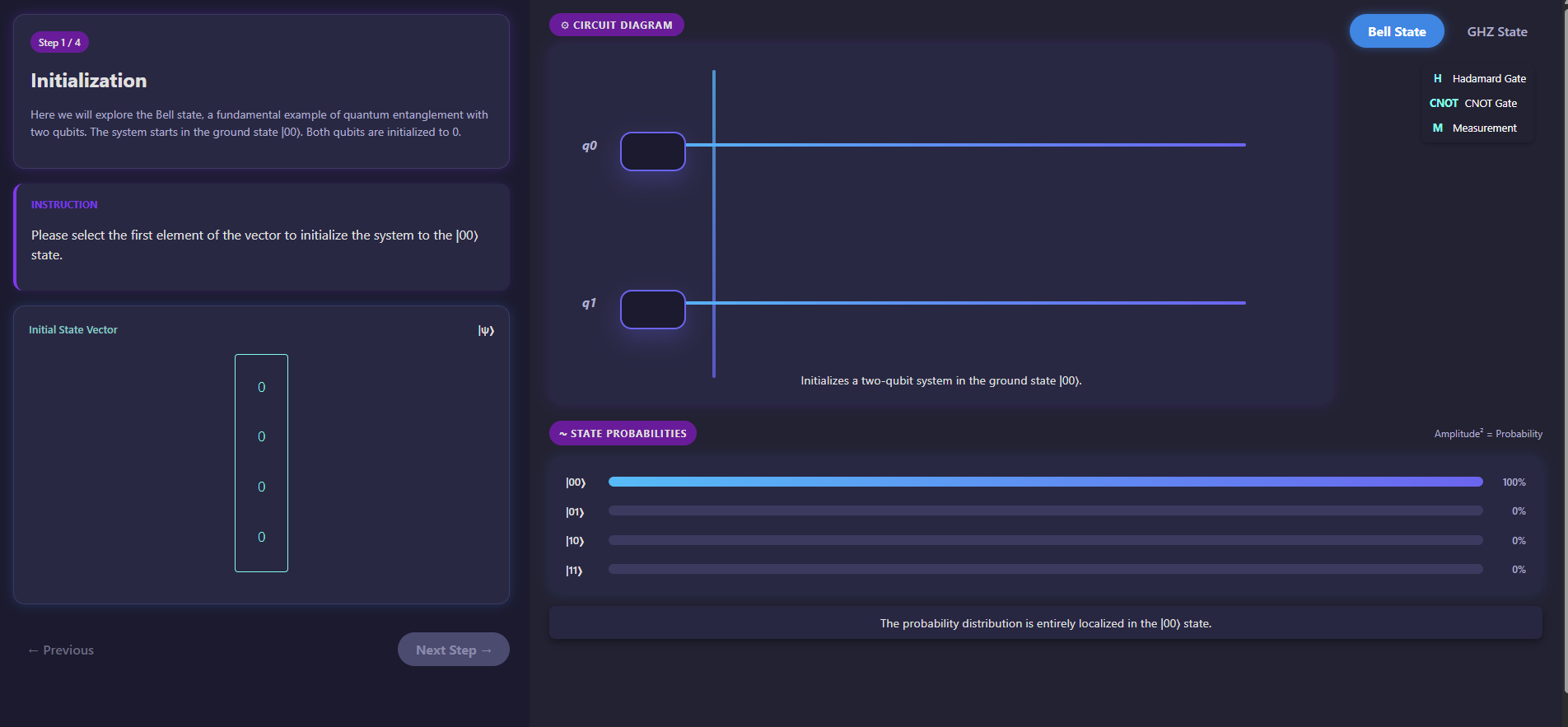Viewport: 1568px width, 727px height.
Task: Select first element of the state vector
Action: coord(261,387)
